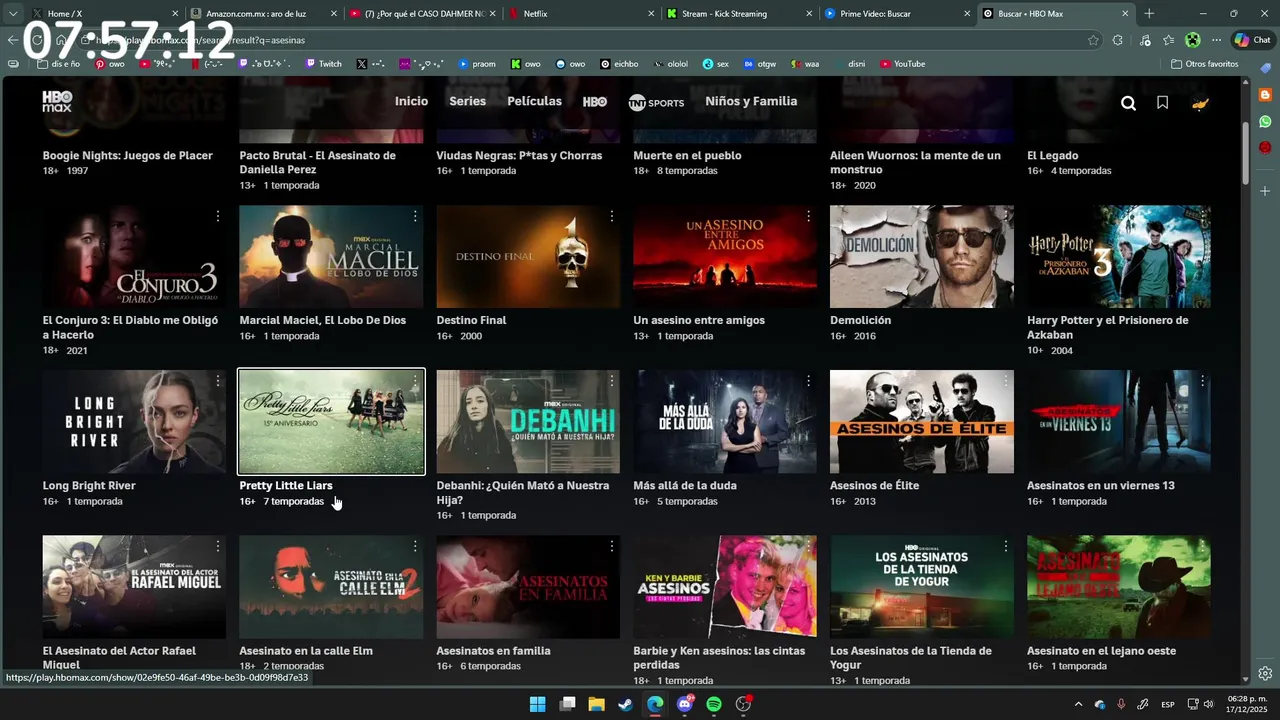Open the Copilot Chat button in Edge
This screenshot has width=1280, height=720.
click(1252, 40)
